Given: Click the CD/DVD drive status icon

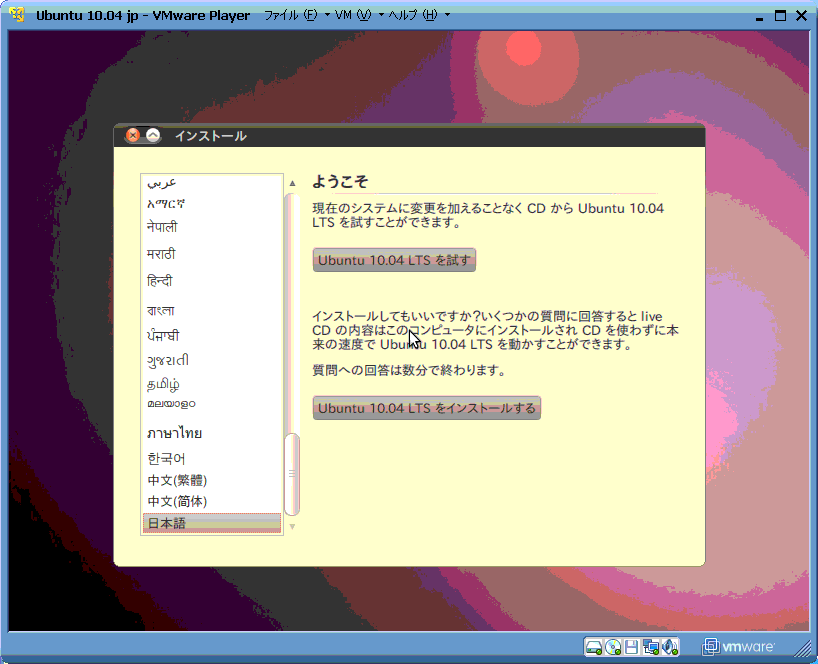Looking at the screenshot, I should click(613, 647).
